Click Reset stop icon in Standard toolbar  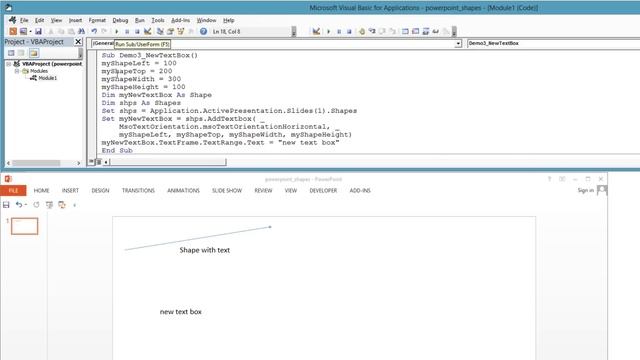(137, 31)
